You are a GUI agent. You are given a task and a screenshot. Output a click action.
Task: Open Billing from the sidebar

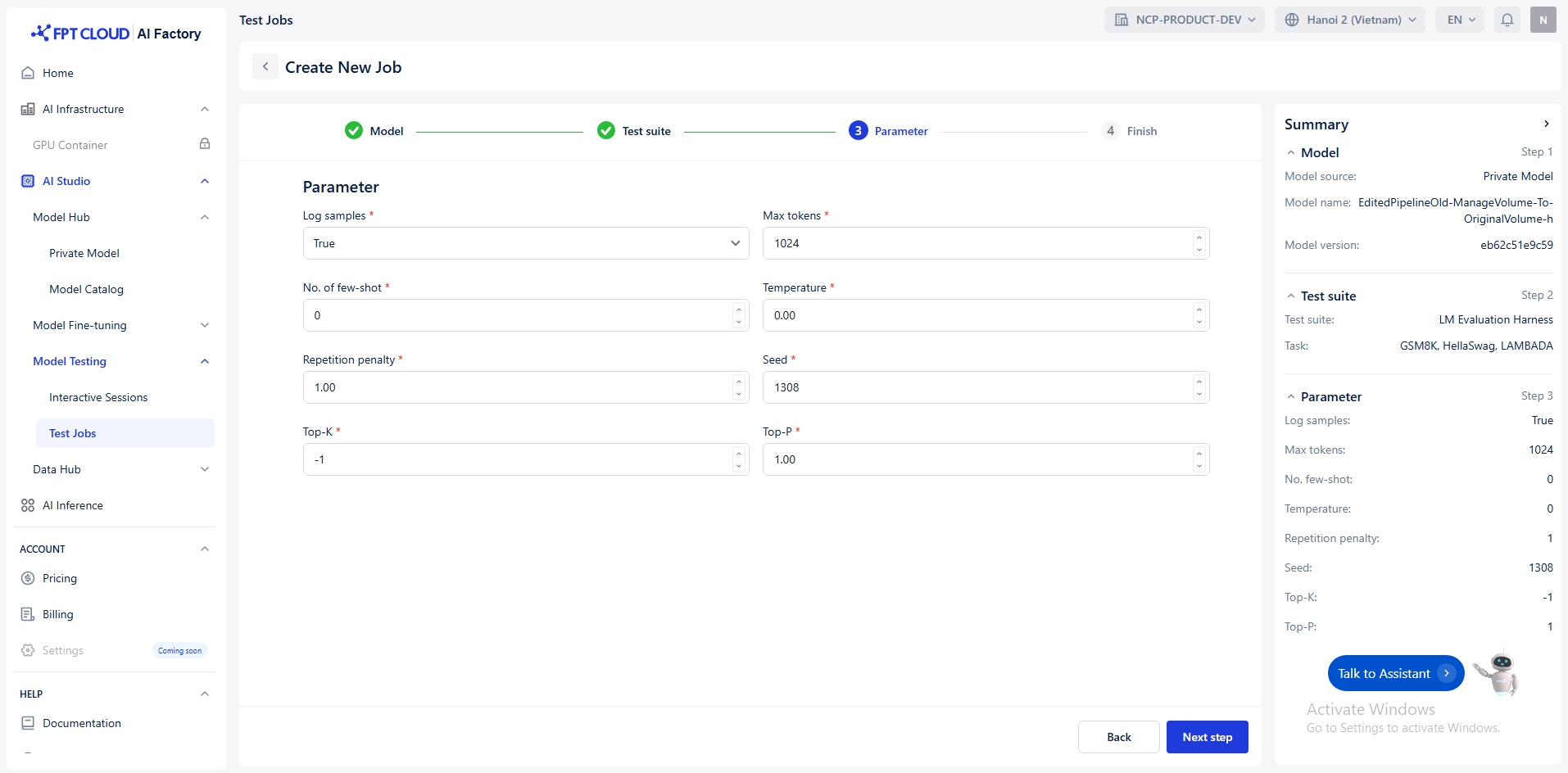[57, 614]
